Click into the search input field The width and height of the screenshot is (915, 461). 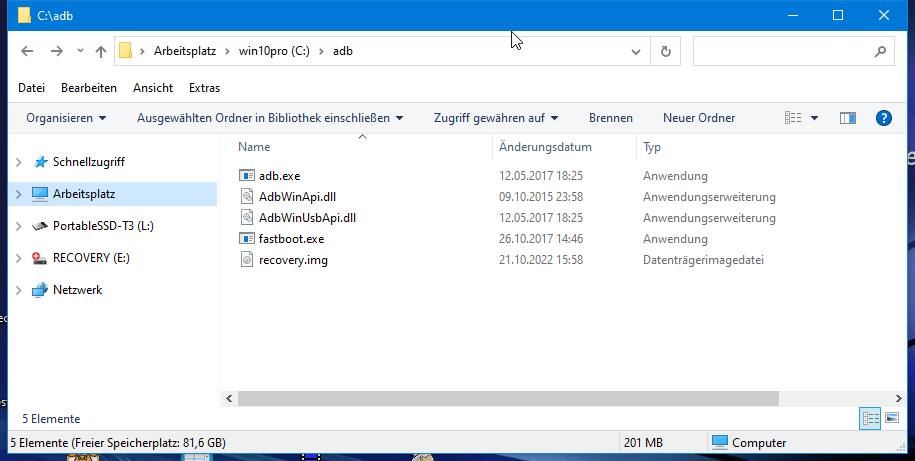tap(780, 51)
